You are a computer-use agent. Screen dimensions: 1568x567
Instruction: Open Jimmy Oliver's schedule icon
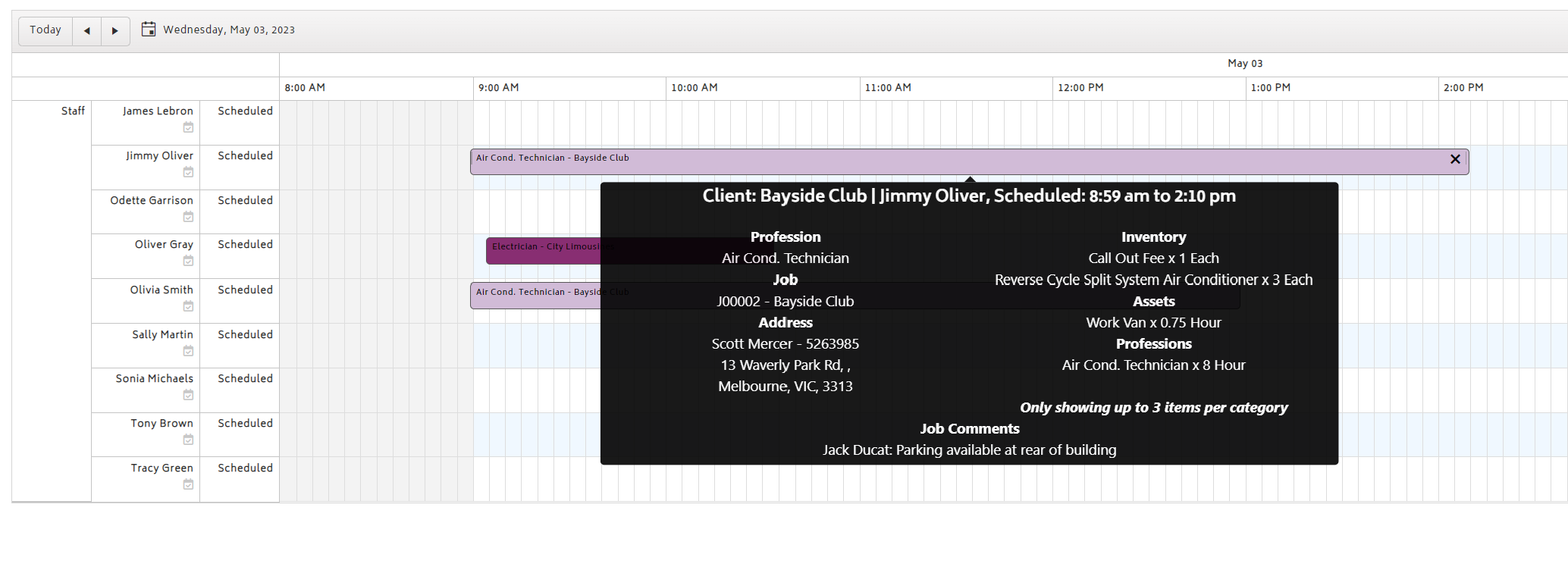click(x=188, y=172)
